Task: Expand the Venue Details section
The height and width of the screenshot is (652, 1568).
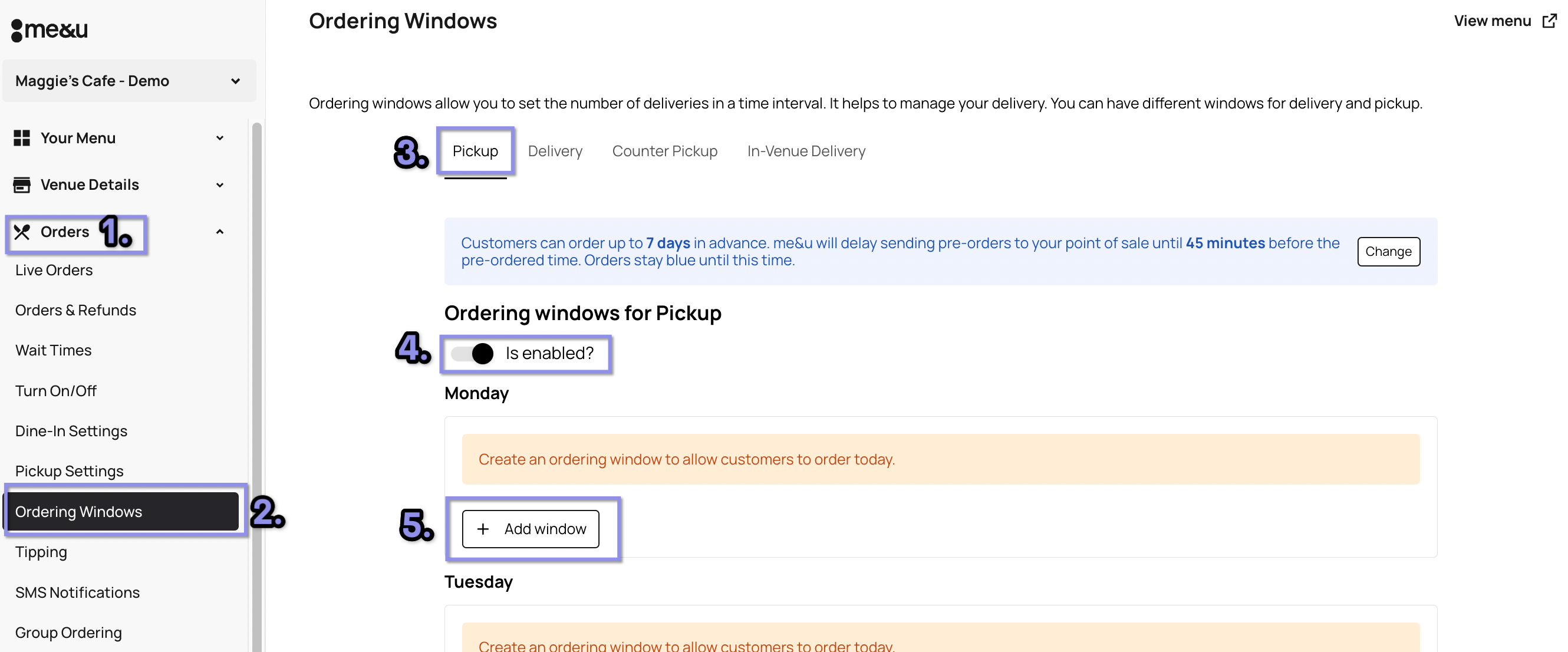Action: click(x=219, y=185)
